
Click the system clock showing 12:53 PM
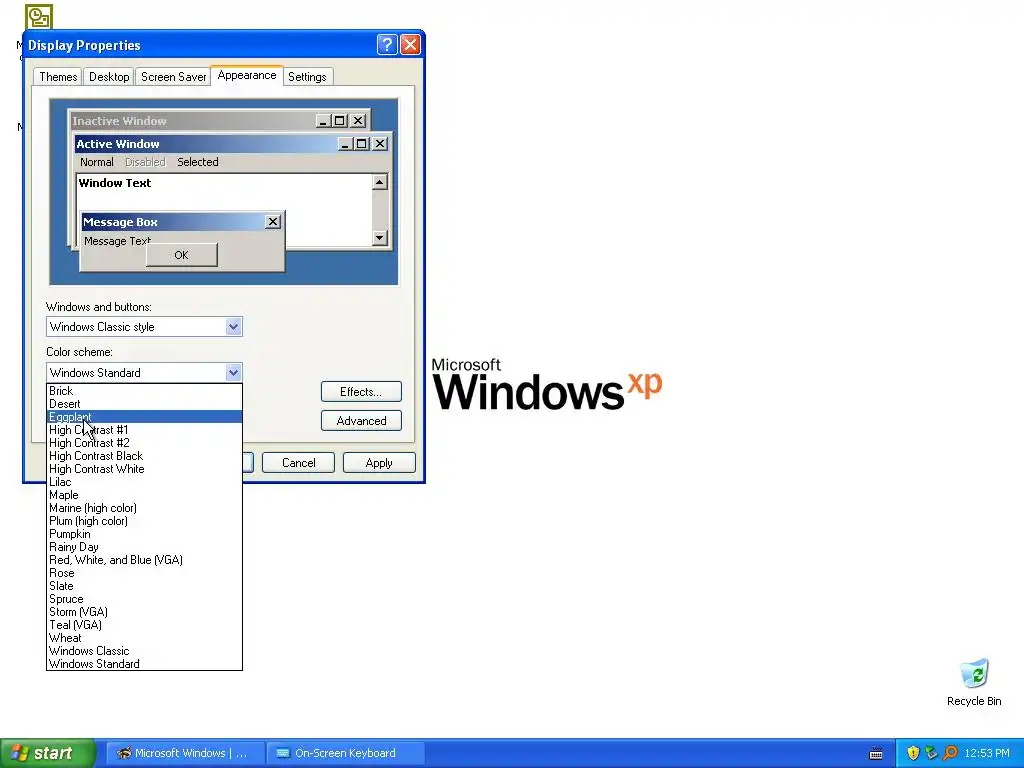click(x=987, y=753)
